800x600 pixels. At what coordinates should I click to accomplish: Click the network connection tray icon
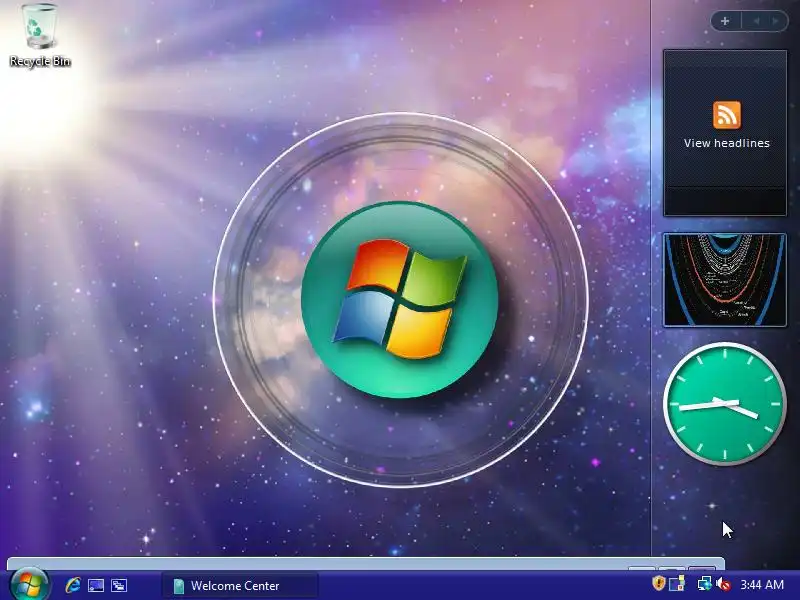[x=704, y=584]
